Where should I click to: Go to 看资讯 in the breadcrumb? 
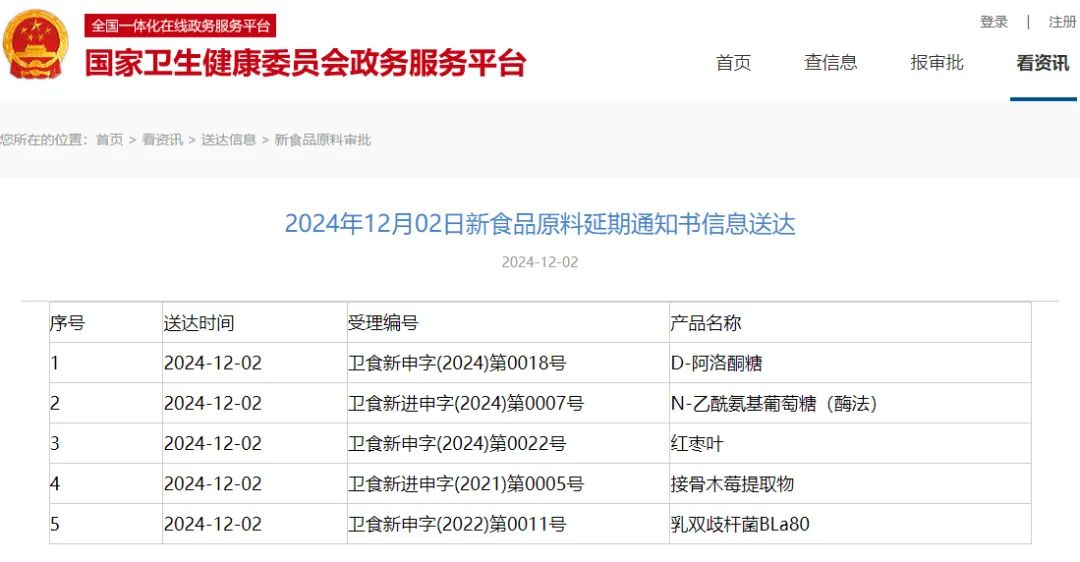click(163, 140)
